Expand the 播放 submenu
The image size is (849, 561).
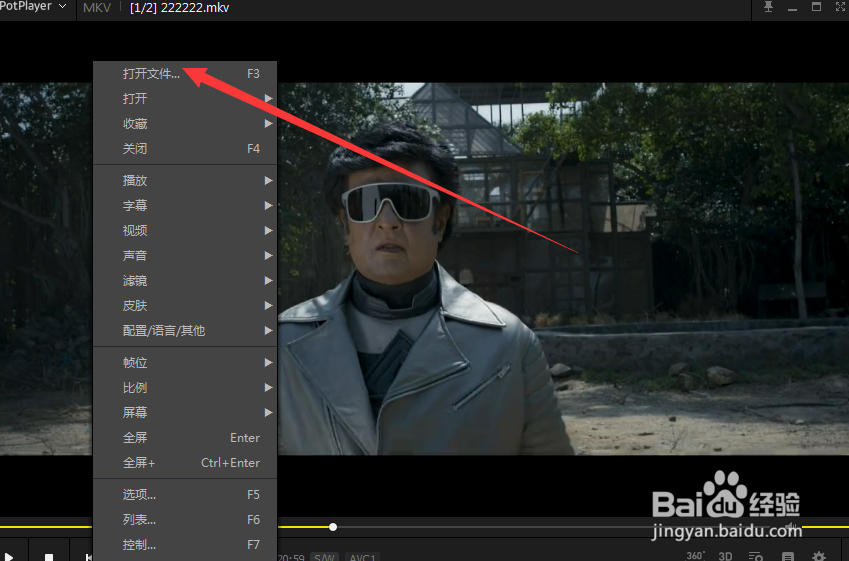coord(185,180)
